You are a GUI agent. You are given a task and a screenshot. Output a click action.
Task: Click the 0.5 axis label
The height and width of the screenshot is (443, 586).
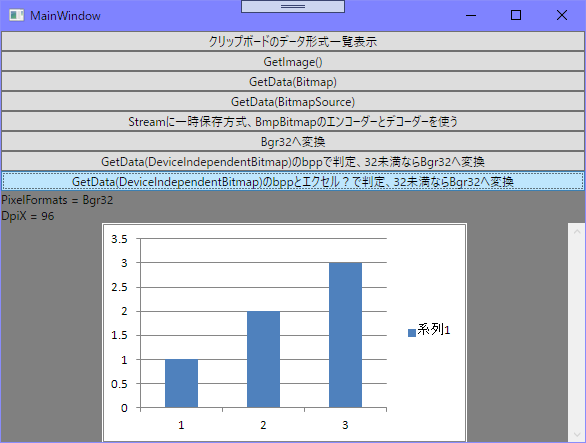point(119,384)
